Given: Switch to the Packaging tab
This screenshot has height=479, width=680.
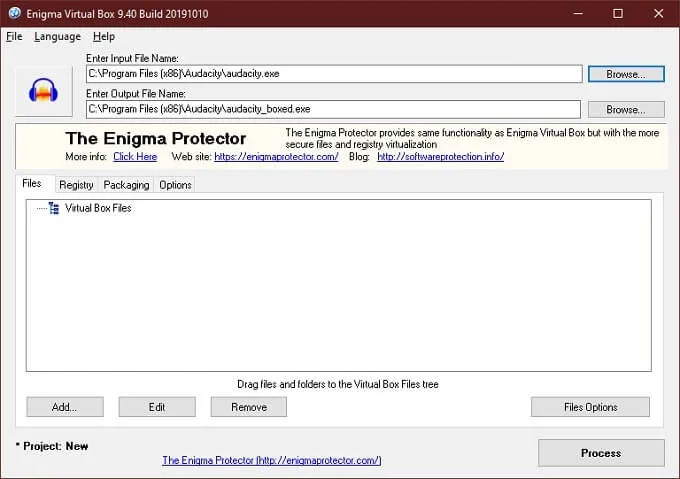Looking at the screenshot, I should tap(126, 185).
